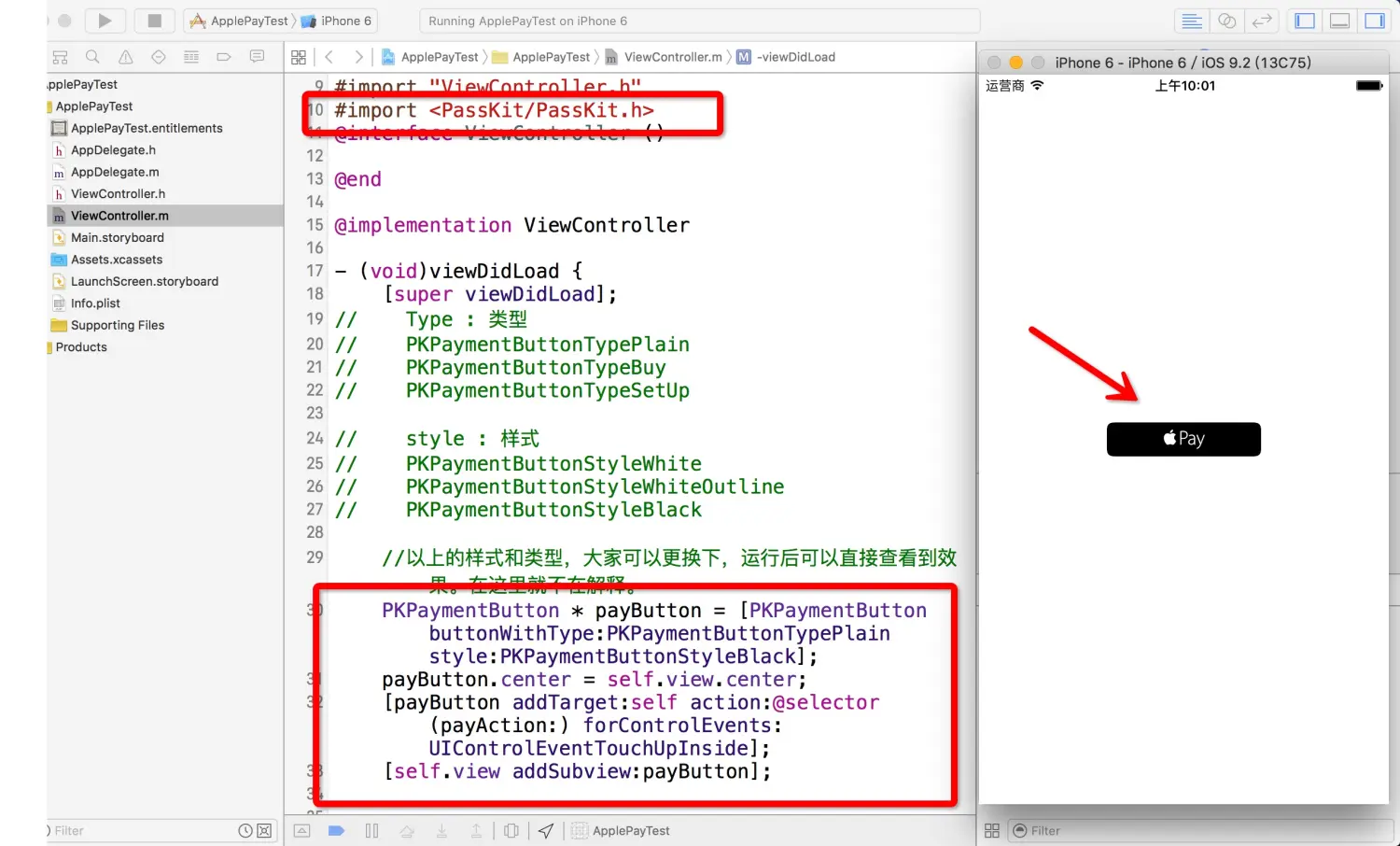Open Debug View Hierarchy

pyautogui.click(x=511, y=830)
